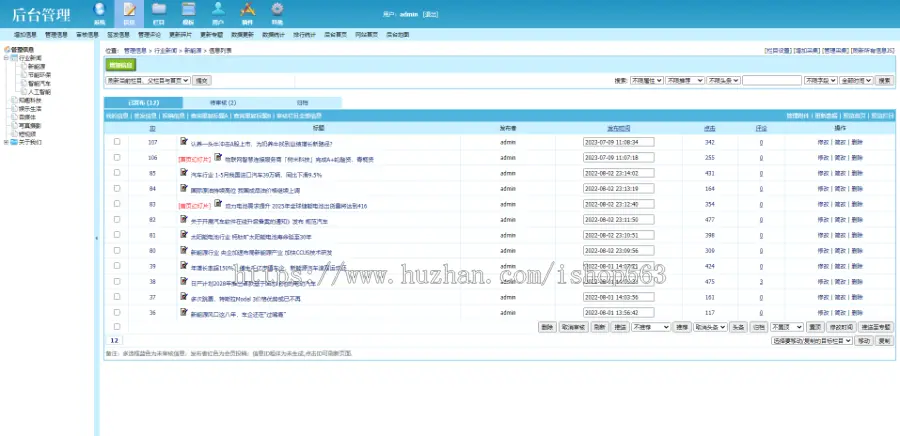Viewport: 900px width, 436px height.
Task: Open the 系统 globe icon in top bar
Action: point(99,9)
